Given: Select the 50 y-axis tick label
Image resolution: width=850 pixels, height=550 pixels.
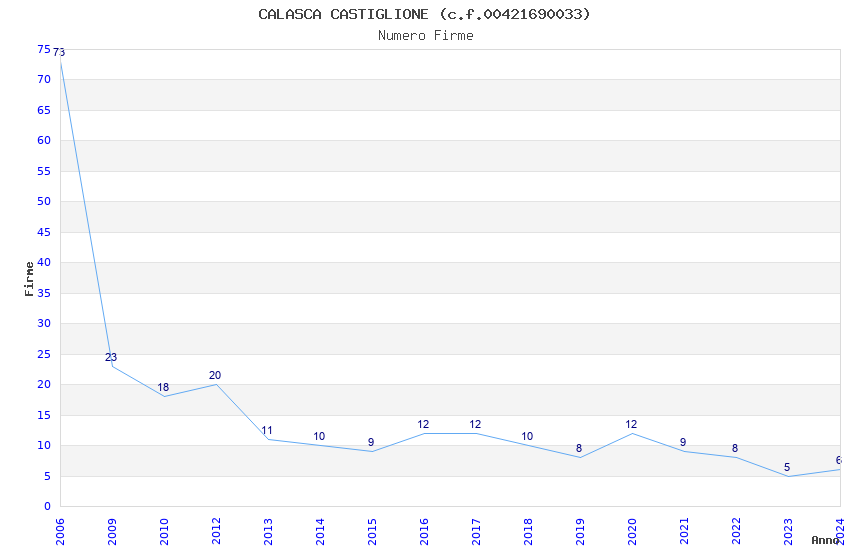Looking at the screenshot, I should (x=44, y=201).
